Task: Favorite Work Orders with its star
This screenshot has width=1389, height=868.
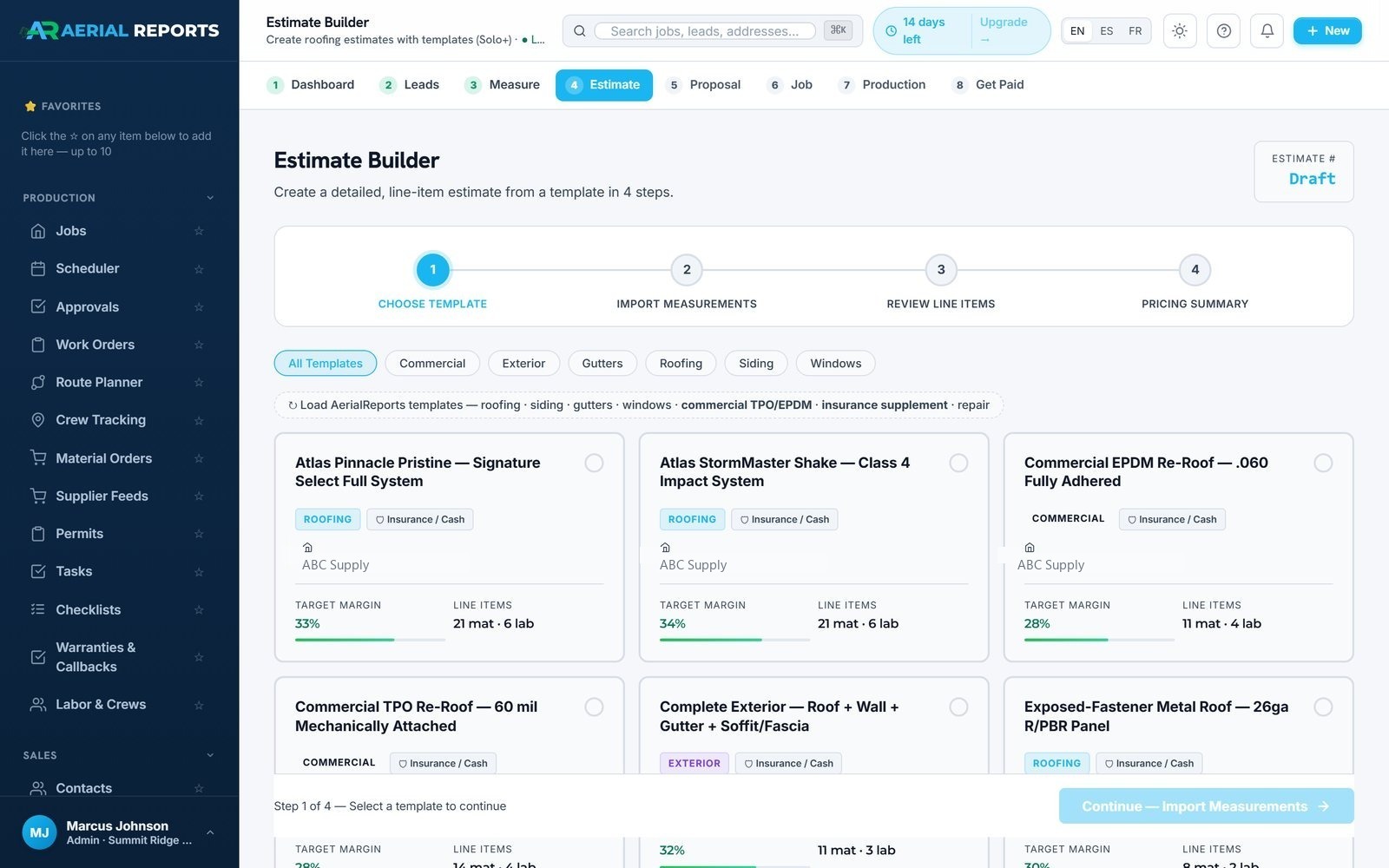Action: [199, 345]
